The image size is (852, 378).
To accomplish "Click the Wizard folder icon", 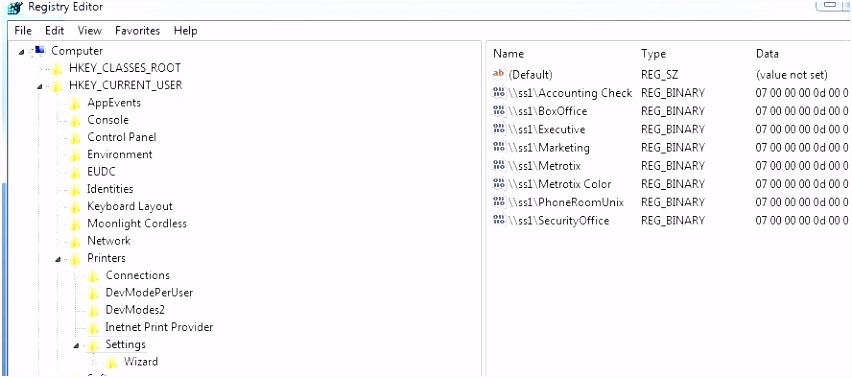I will click(x=112, y=362).
